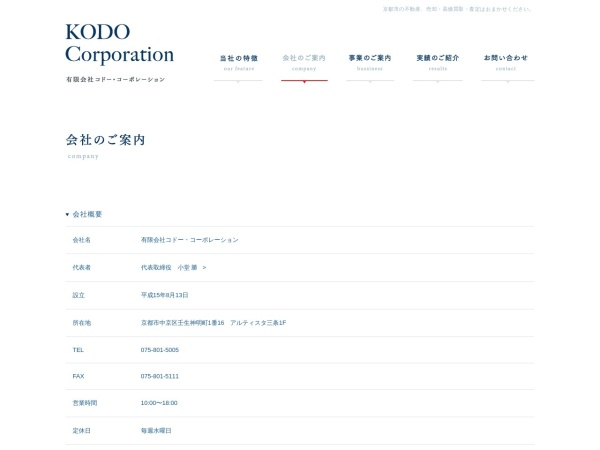This screenshot has width=600, height=450.
Task: Click the large 会社のご案内 page heading
Action: [x=105, y=140]
